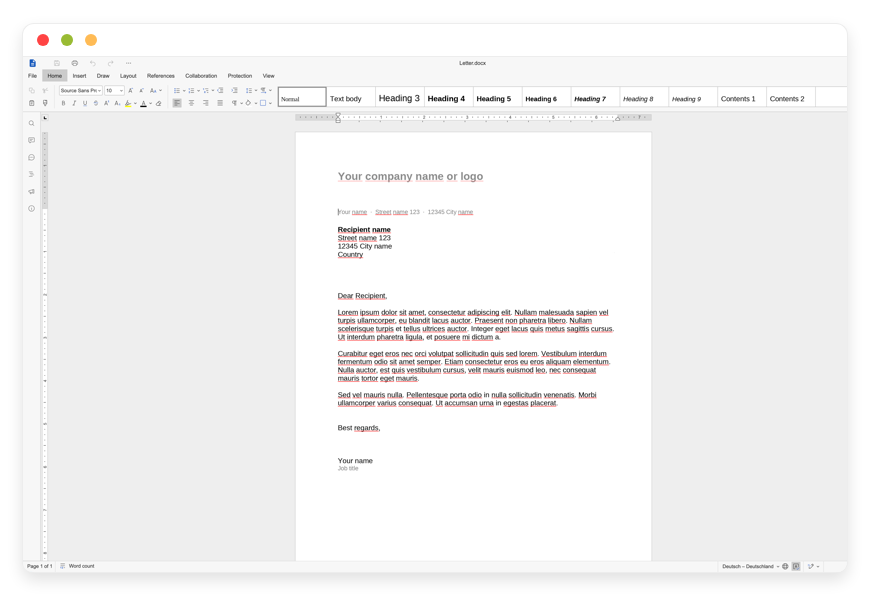Apply yellow highlight color
Image resolution: width=870 pixels, height=595 pixels.
[128, 103]
